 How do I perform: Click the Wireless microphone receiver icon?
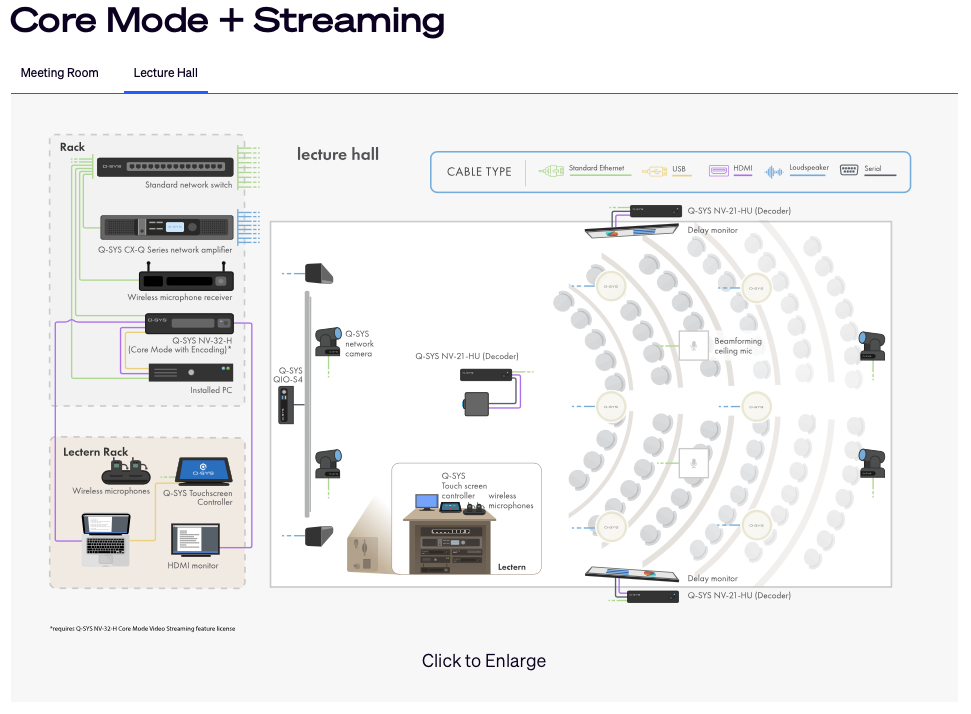tap(186, 276)
